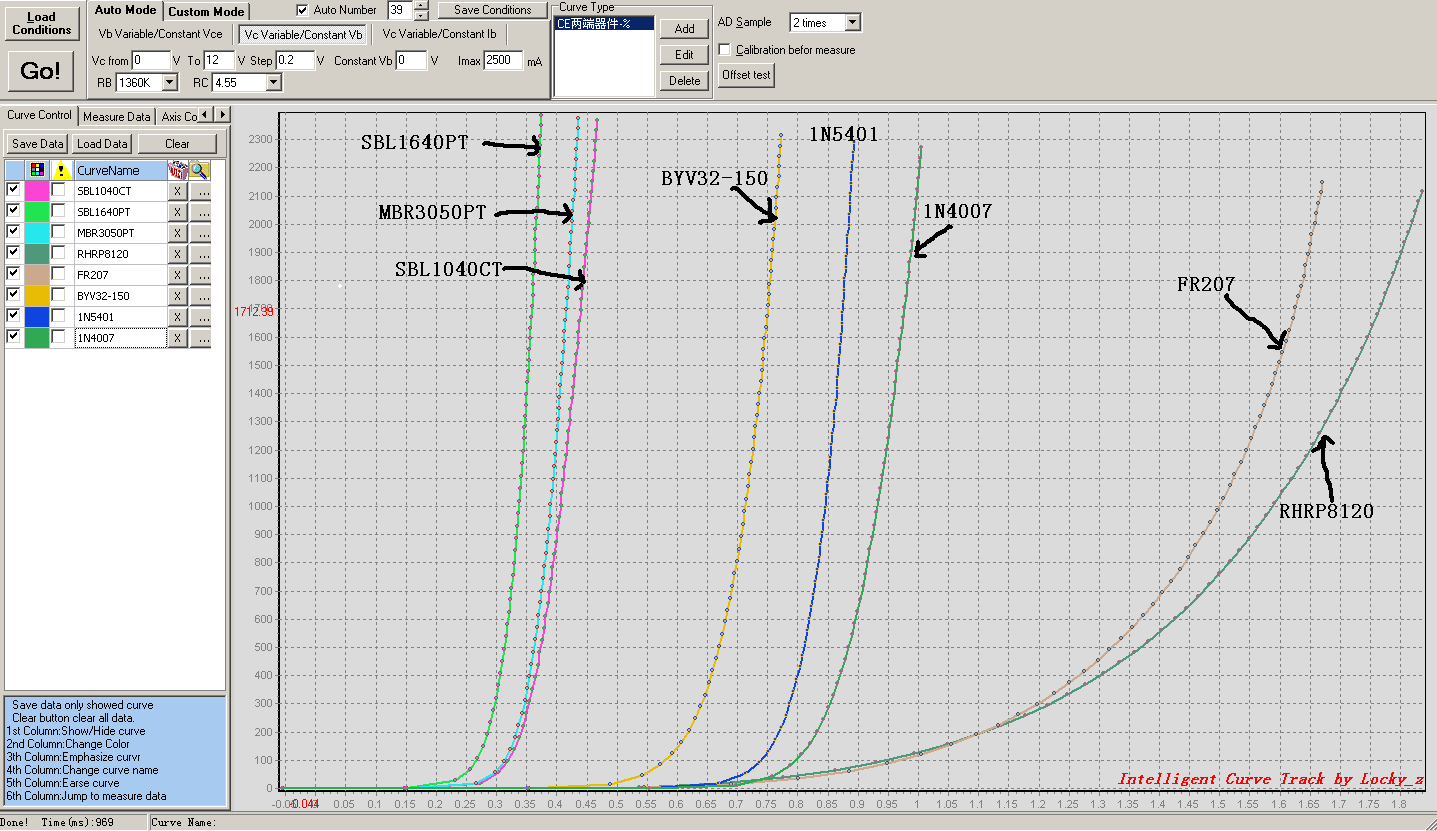Jump to MBR3050PT measure data via ellipsis
Screen dimensions: 1437x831
click(200, 233)
